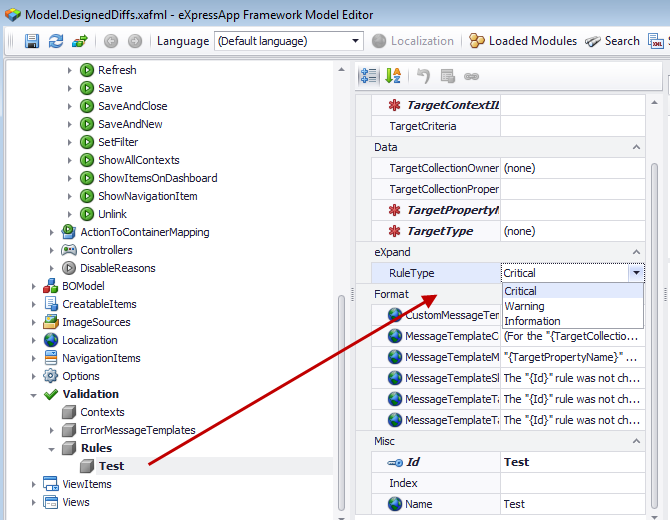
Task: Collapse the eXpand property category
Action: (636, 252)
